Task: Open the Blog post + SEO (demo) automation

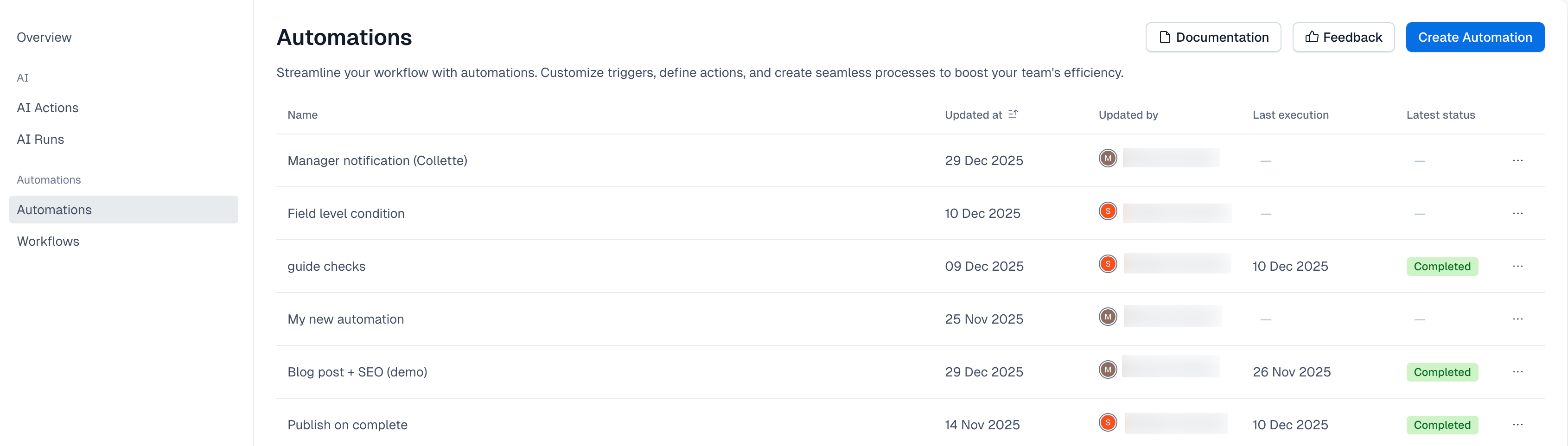Action: [357, 372]
